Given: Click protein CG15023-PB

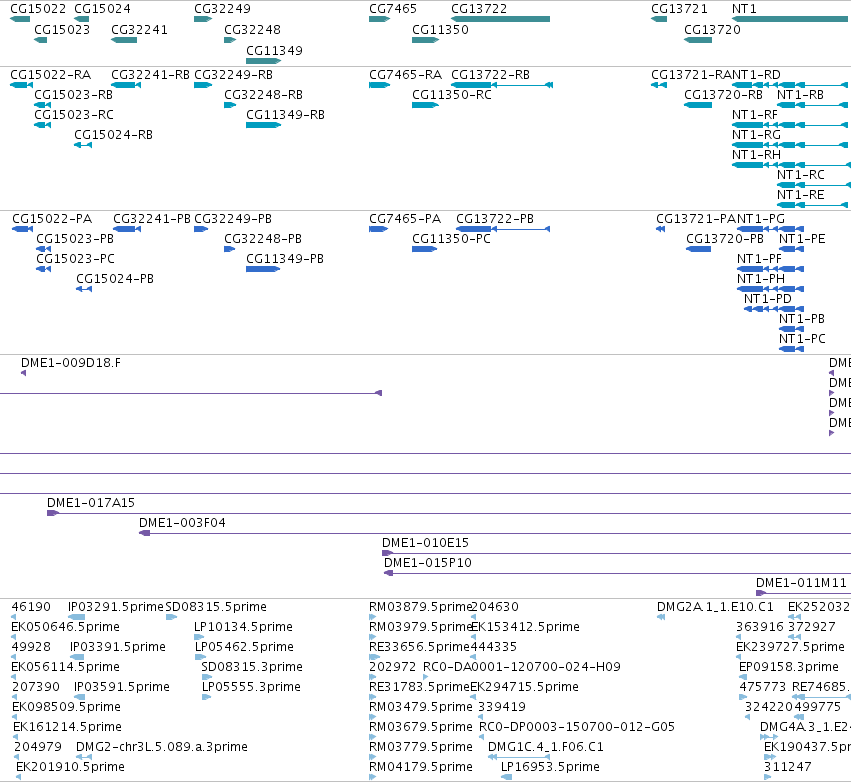Looking at the screenshot, I should point(75,239).
